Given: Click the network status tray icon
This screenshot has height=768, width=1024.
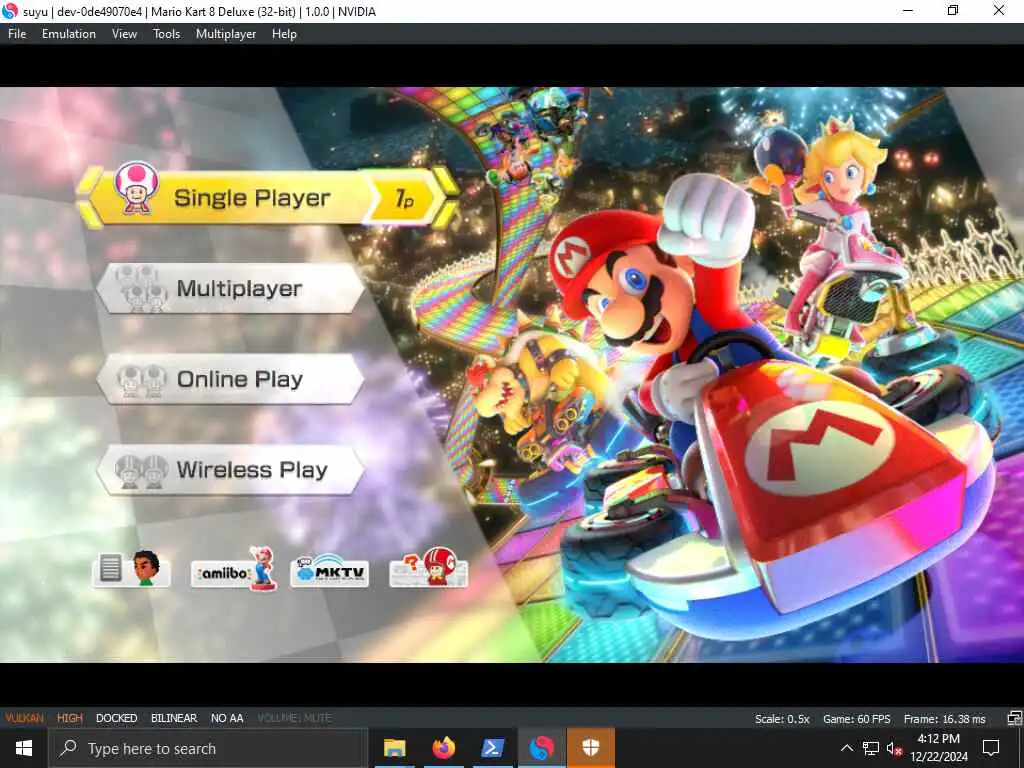Looking at the screenshot, I should (871, 748).
